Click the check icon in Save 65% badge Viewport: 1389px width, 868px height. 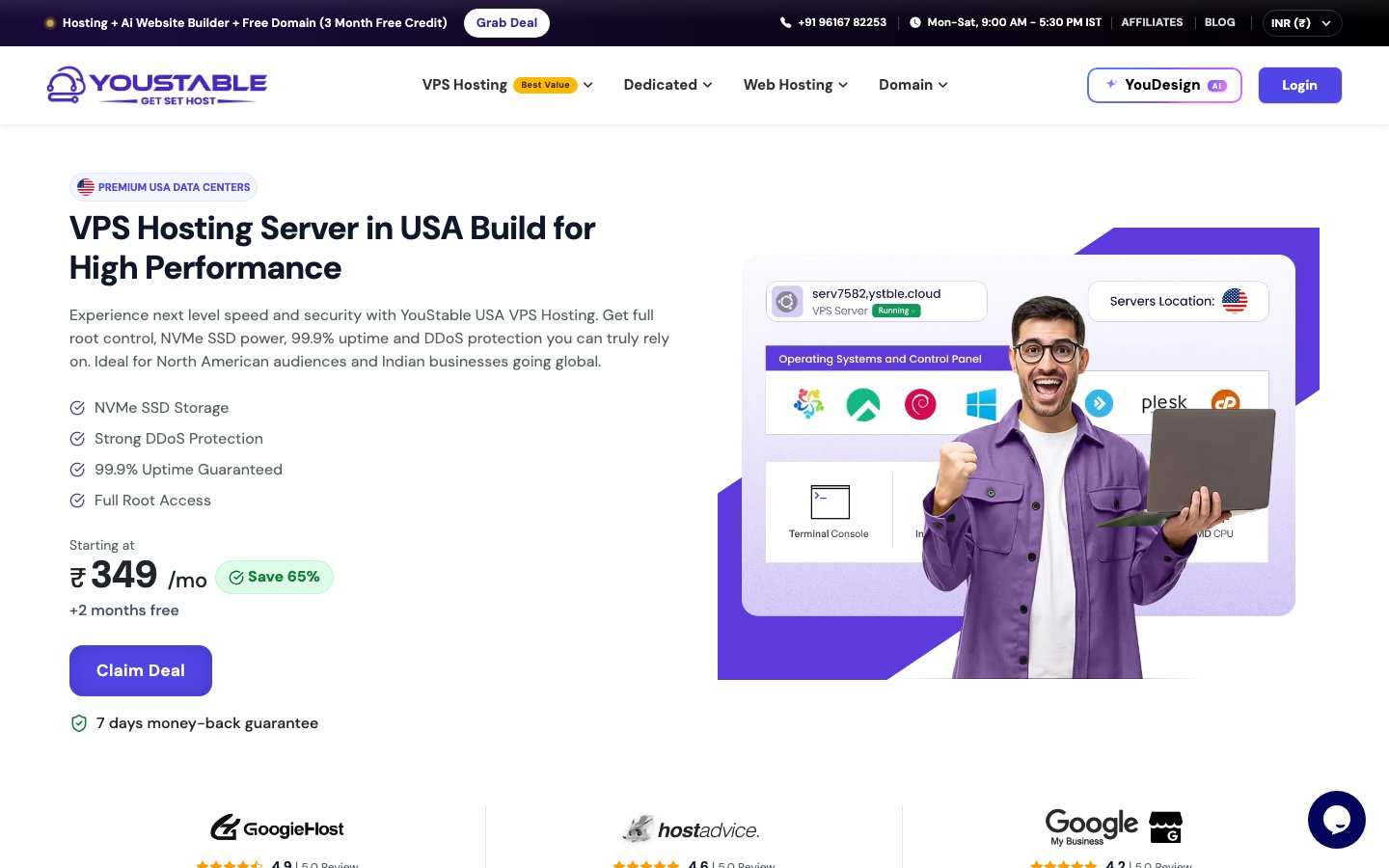click(x=236, y=577)
